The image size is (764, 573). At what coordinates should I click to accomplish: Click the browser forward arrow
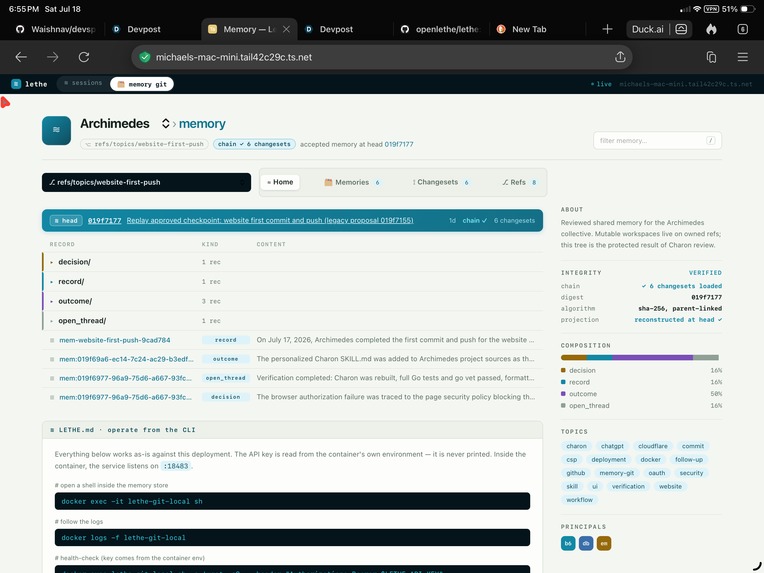(53, 57)
